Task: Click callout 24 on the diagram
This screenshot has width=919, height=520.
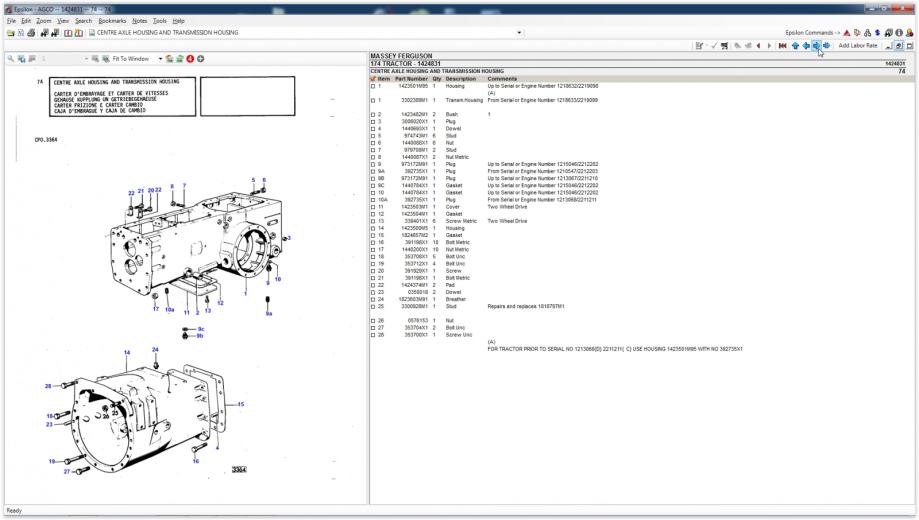Action: click(x=155, y=349)
